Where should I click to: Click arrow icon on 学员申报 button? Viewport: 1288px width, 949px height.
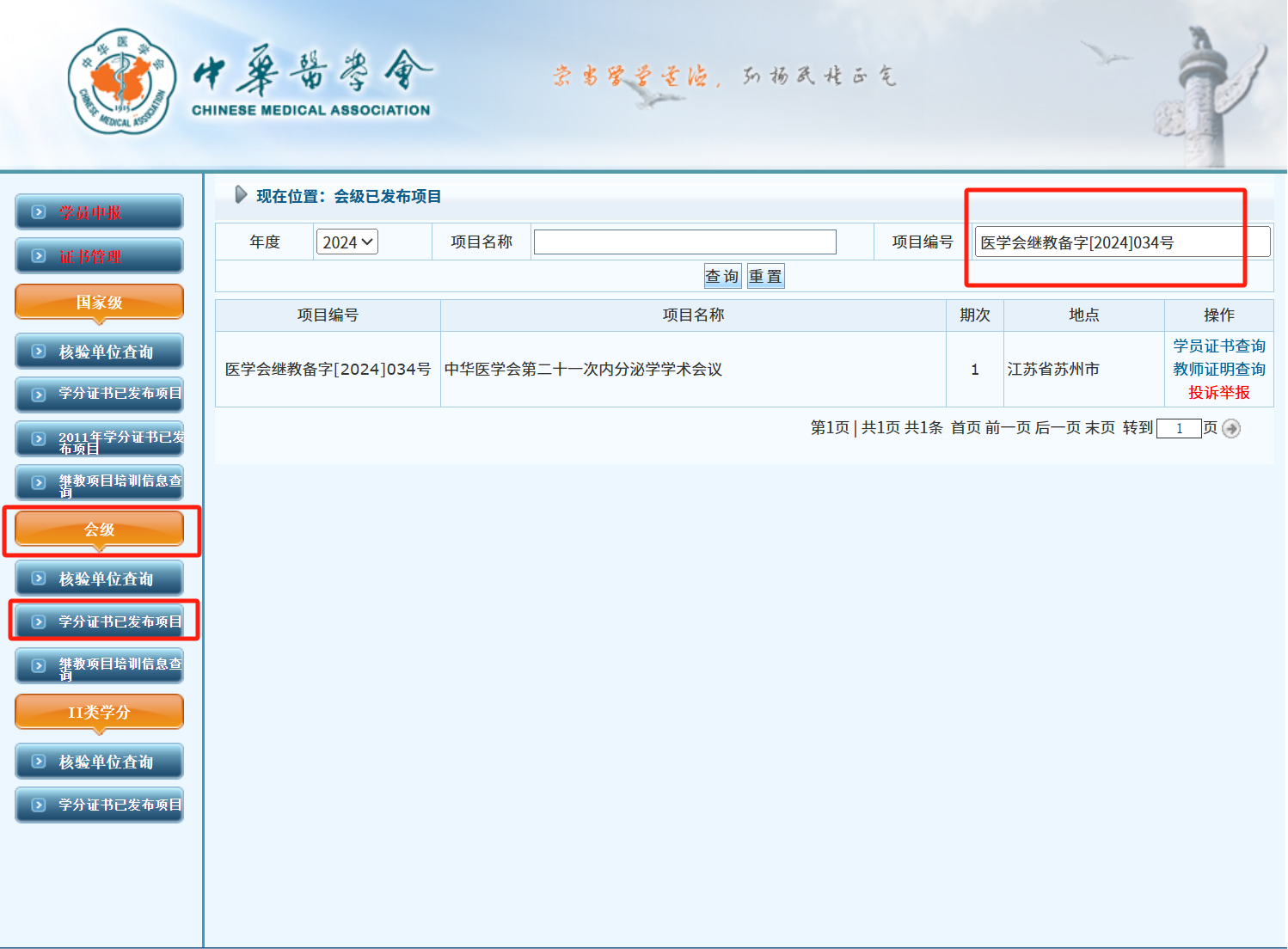pos(39,211)
